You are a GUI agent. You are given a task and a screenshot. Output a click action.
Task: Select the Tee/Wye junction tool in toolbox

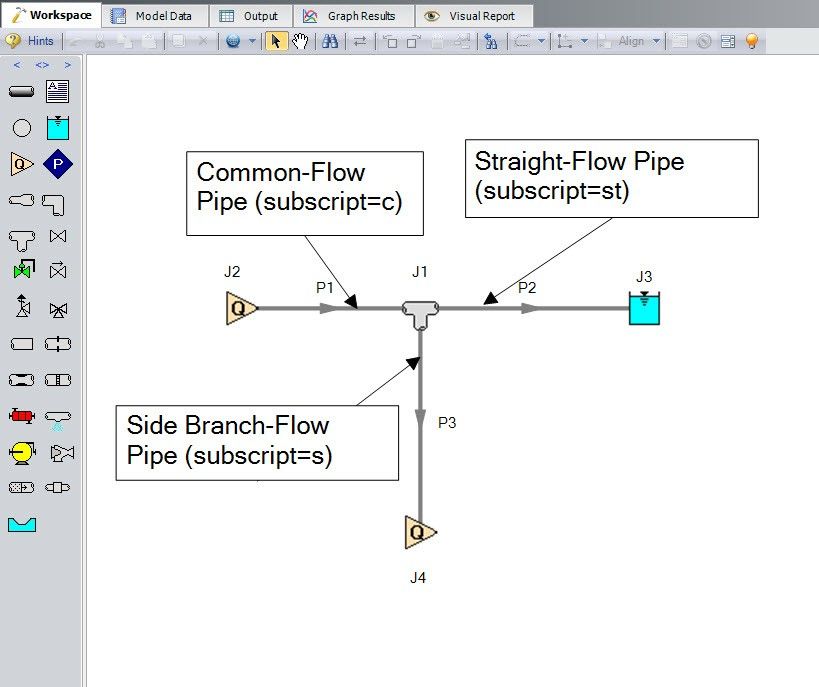(x=22, y=237)
